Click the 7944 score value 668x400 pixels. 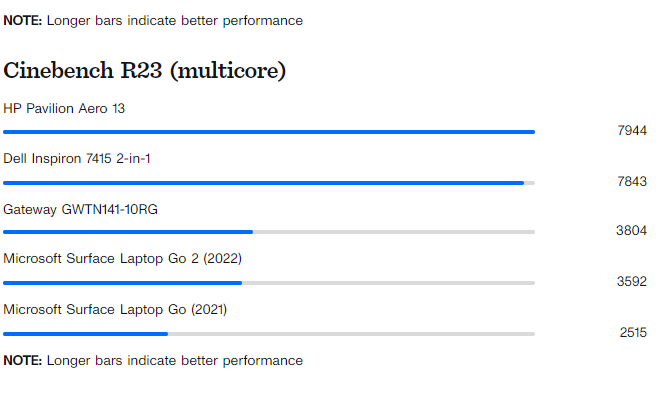632,131
